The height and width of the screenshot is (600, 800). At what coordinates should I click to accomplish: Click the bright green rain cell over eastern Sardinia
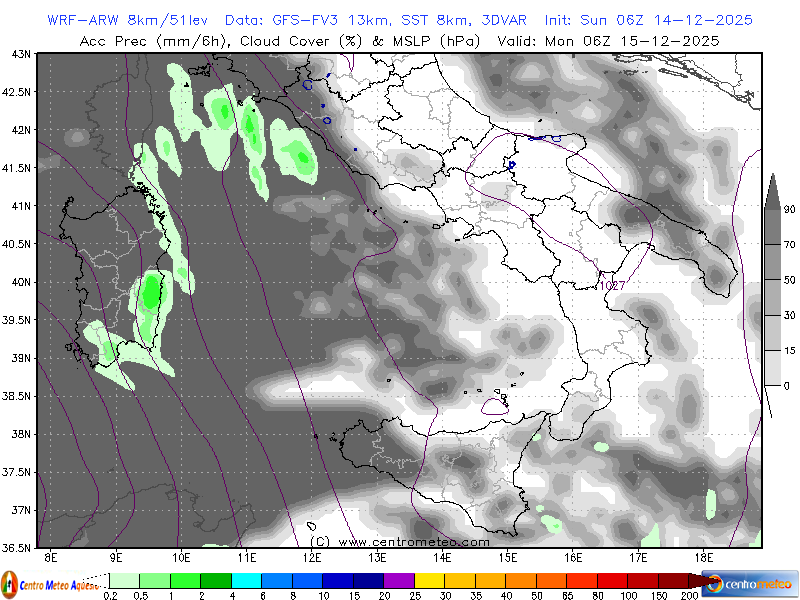tap(151, 292)
